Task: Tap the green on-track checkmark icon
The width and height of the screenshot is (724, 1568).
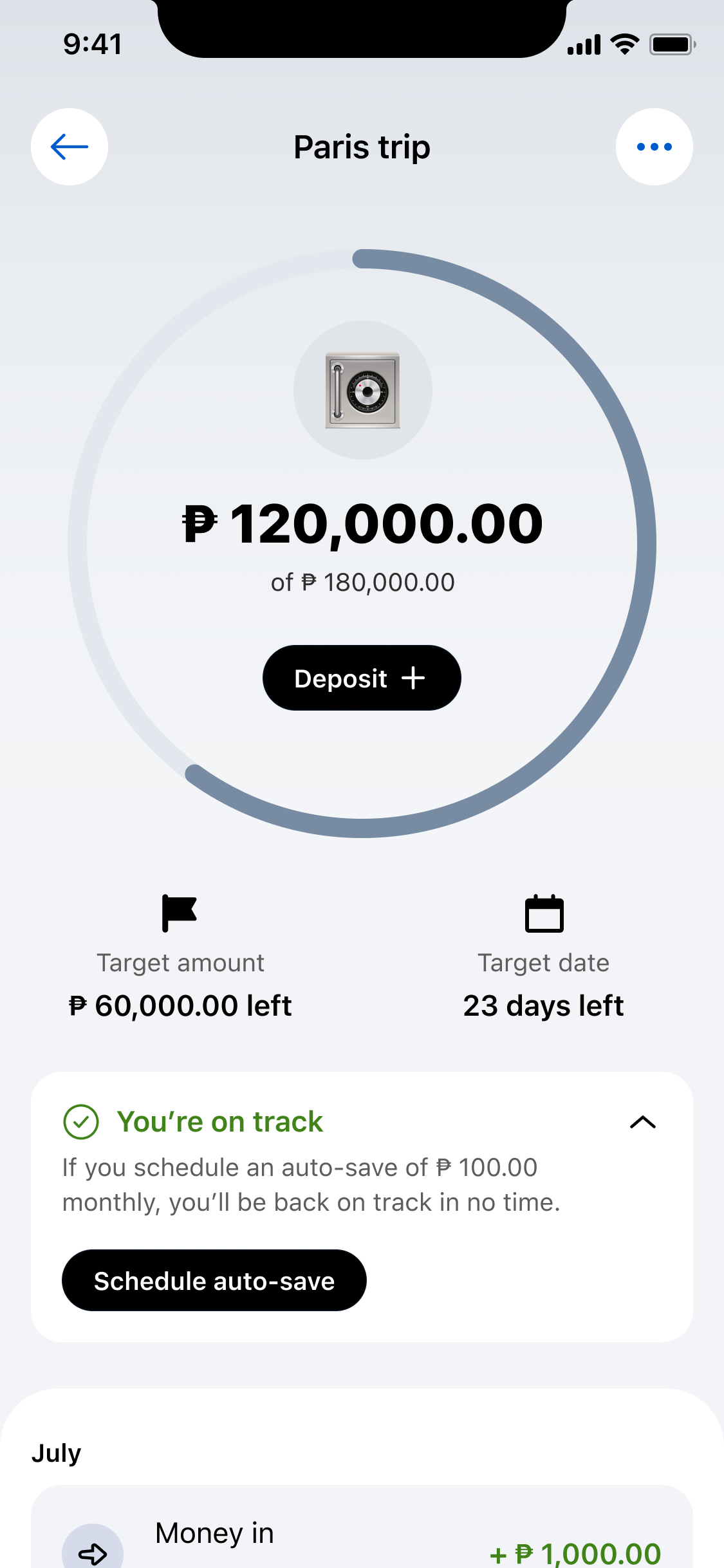Action: tap(81, 1122)
